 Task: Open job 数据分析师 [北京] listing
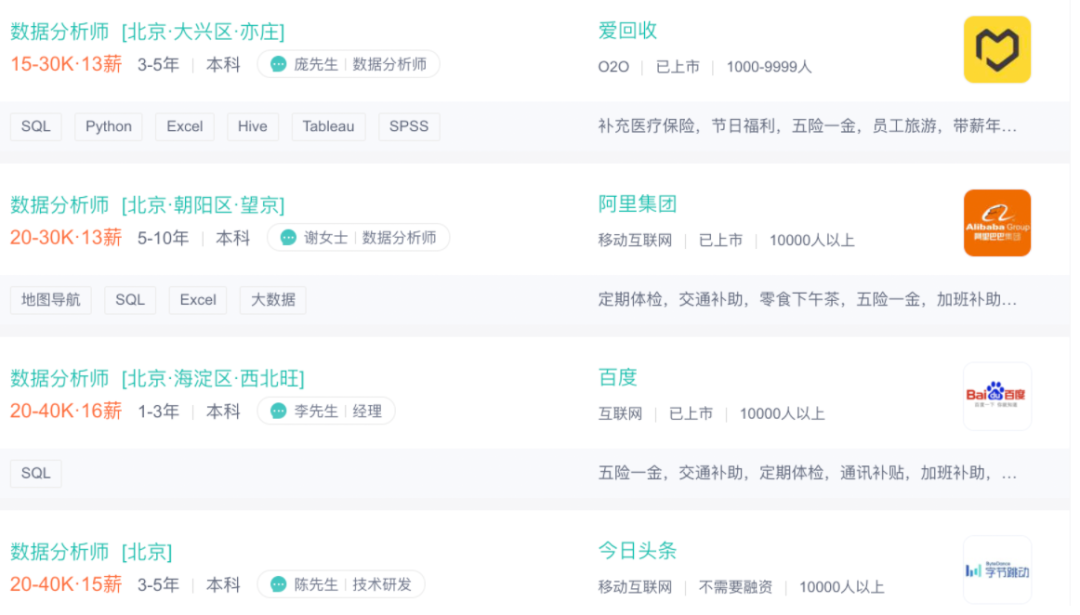point(91,552)
